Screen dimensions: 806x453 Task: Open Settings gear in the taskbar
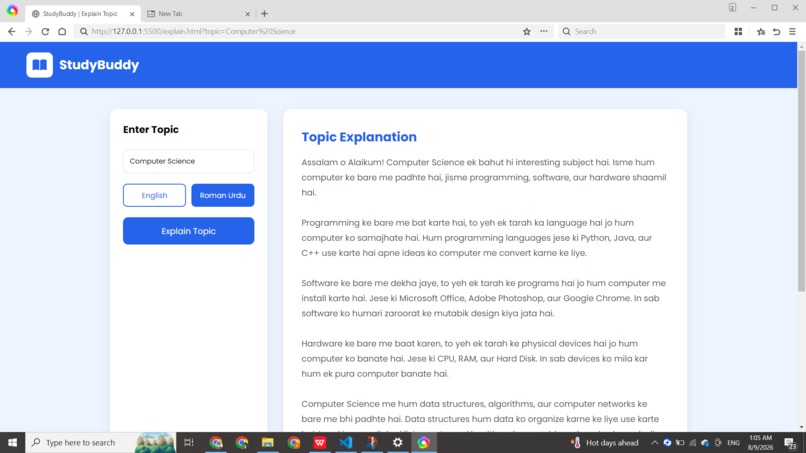point(397,442)
